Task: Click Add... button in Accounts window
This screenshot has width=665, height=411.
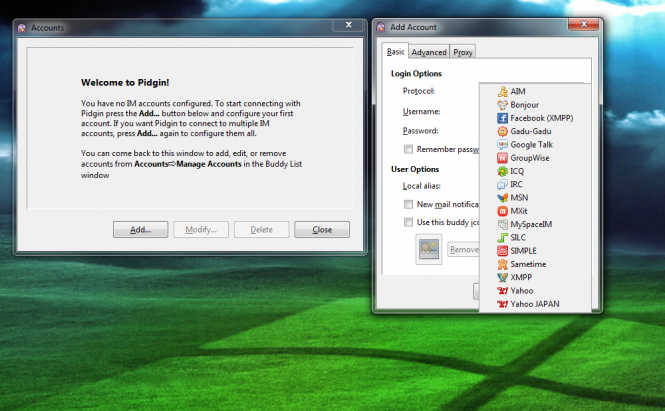Action: [140, 229]
